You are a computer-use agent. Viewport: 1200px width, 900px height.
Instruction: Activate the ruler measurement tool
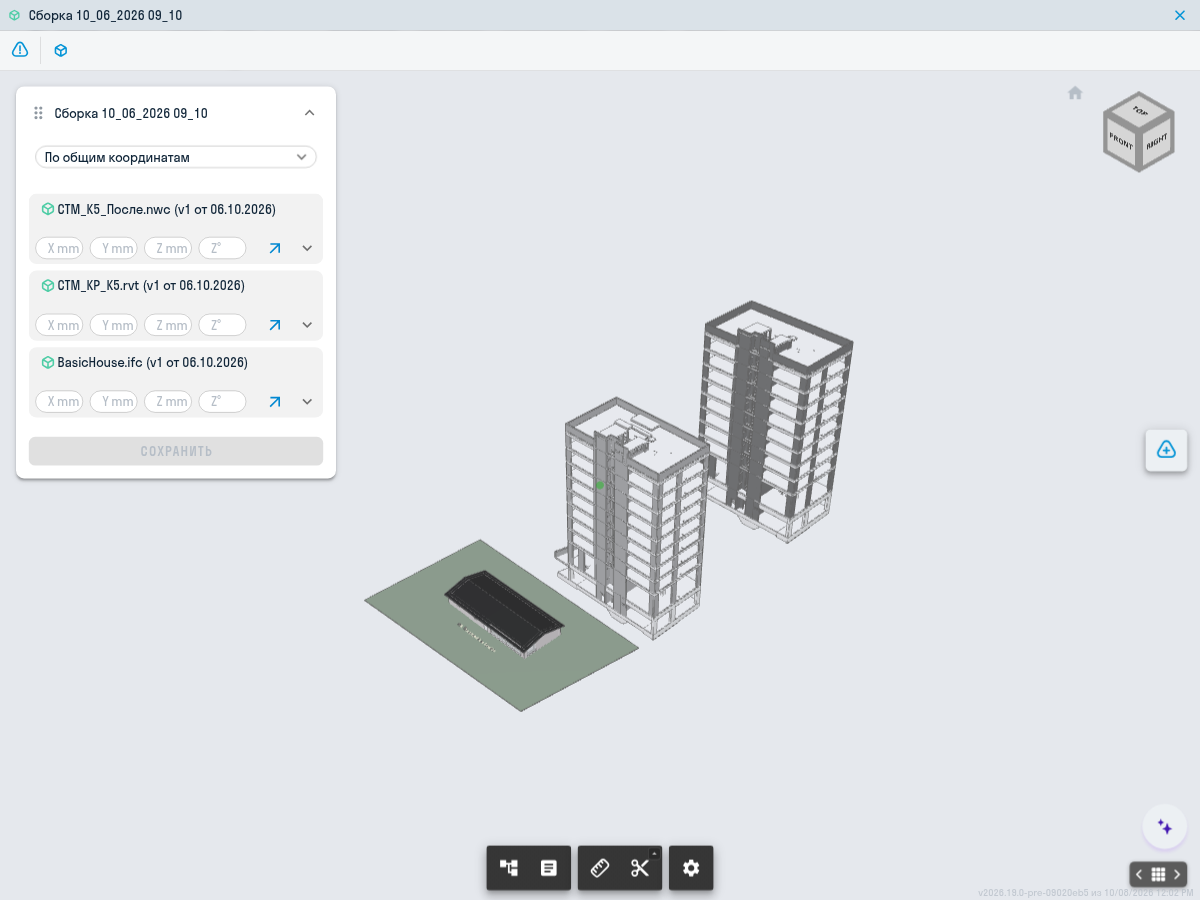(x=600, y=868)
